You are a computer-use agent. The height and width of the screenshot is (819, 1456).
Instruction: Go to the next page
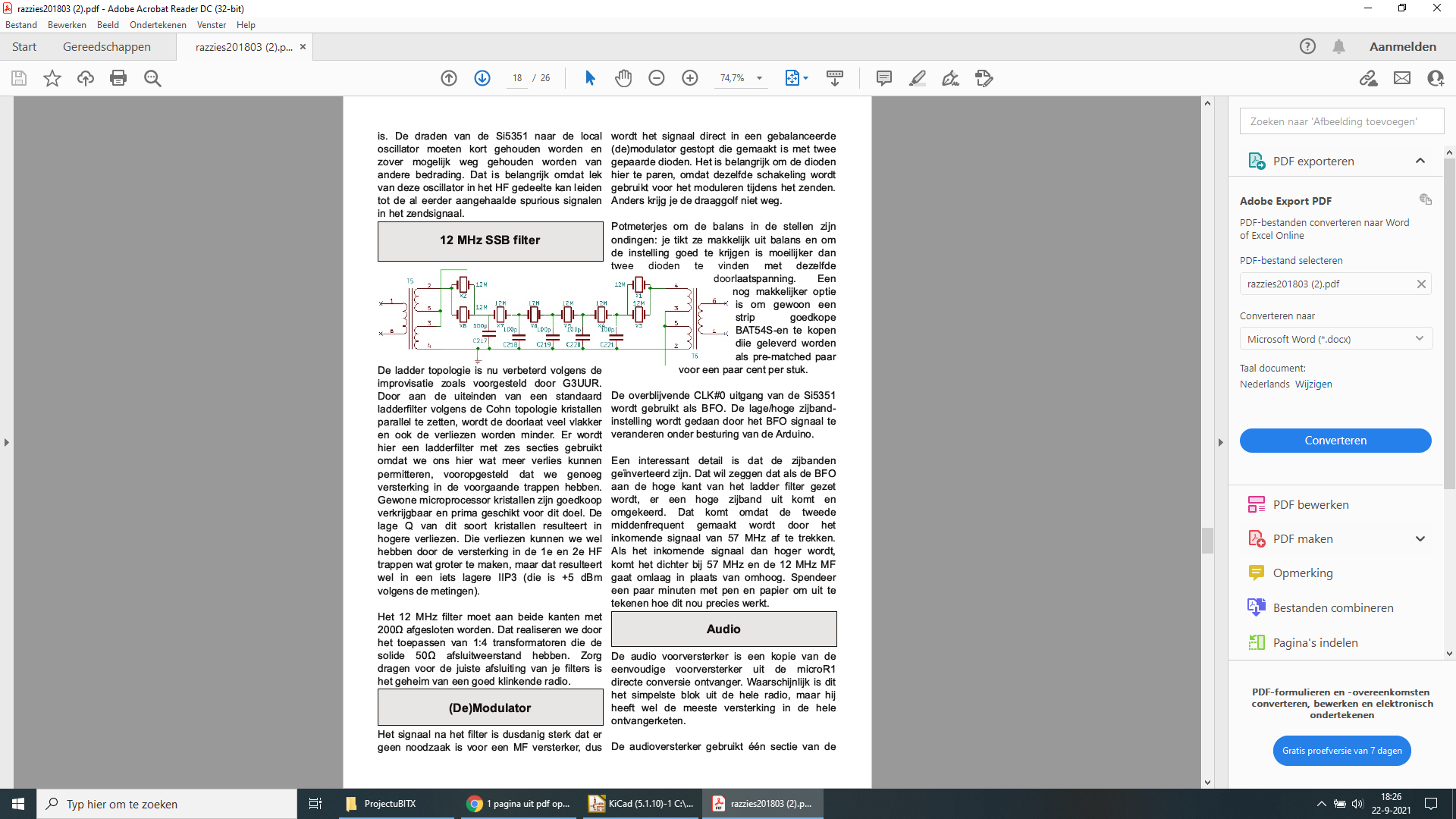482,78
